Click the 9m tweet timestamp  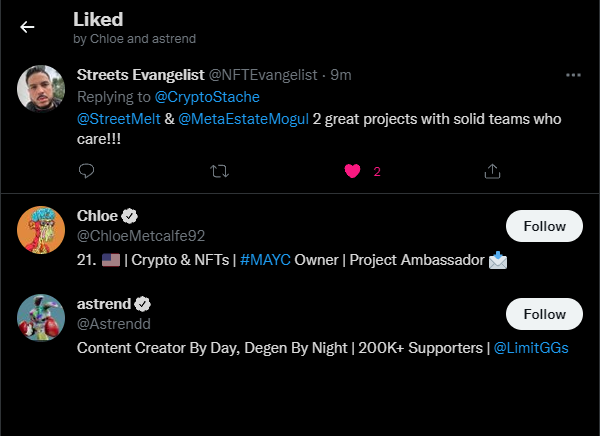point(340,75)
